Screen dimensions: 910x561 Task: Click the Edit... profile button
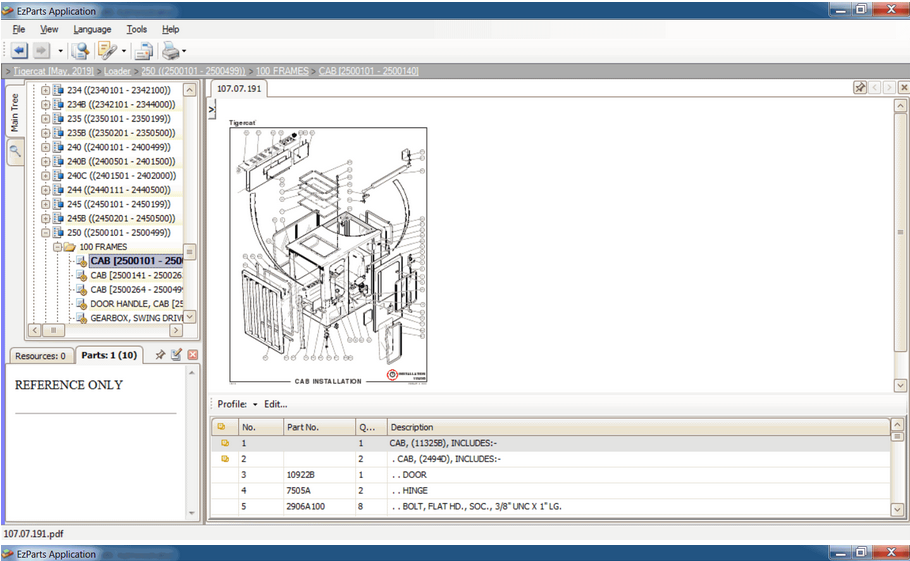276,404
